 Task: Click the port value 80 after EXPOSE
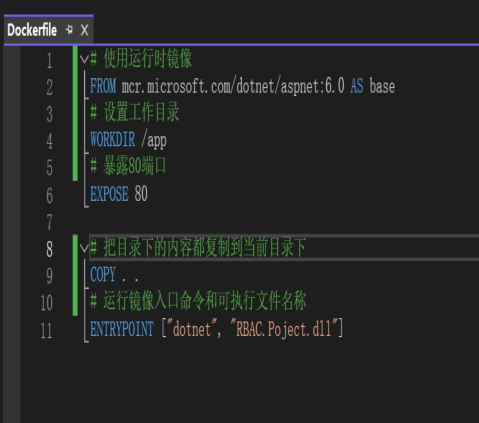point(141,194)
